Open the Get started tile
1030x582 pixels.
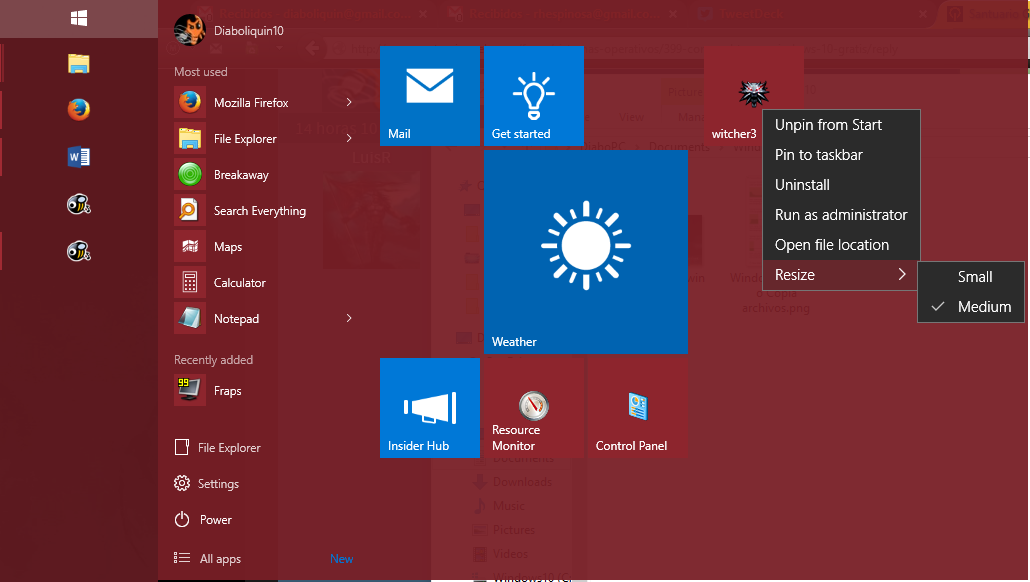coord(533,95)
